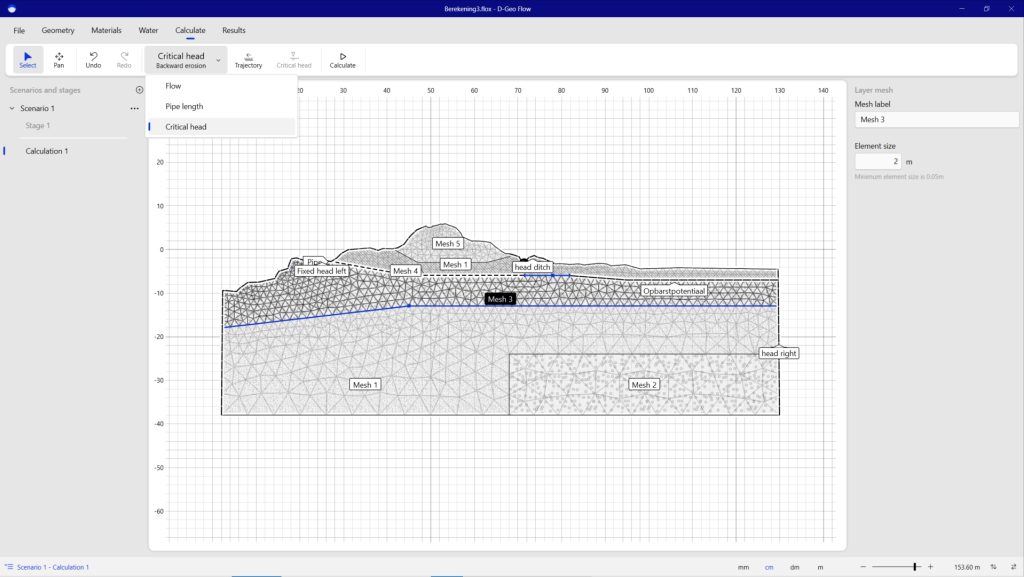Add a new scenario with plus icon
This screenshot has height=577, width=1024.
(x=139, y=90)
